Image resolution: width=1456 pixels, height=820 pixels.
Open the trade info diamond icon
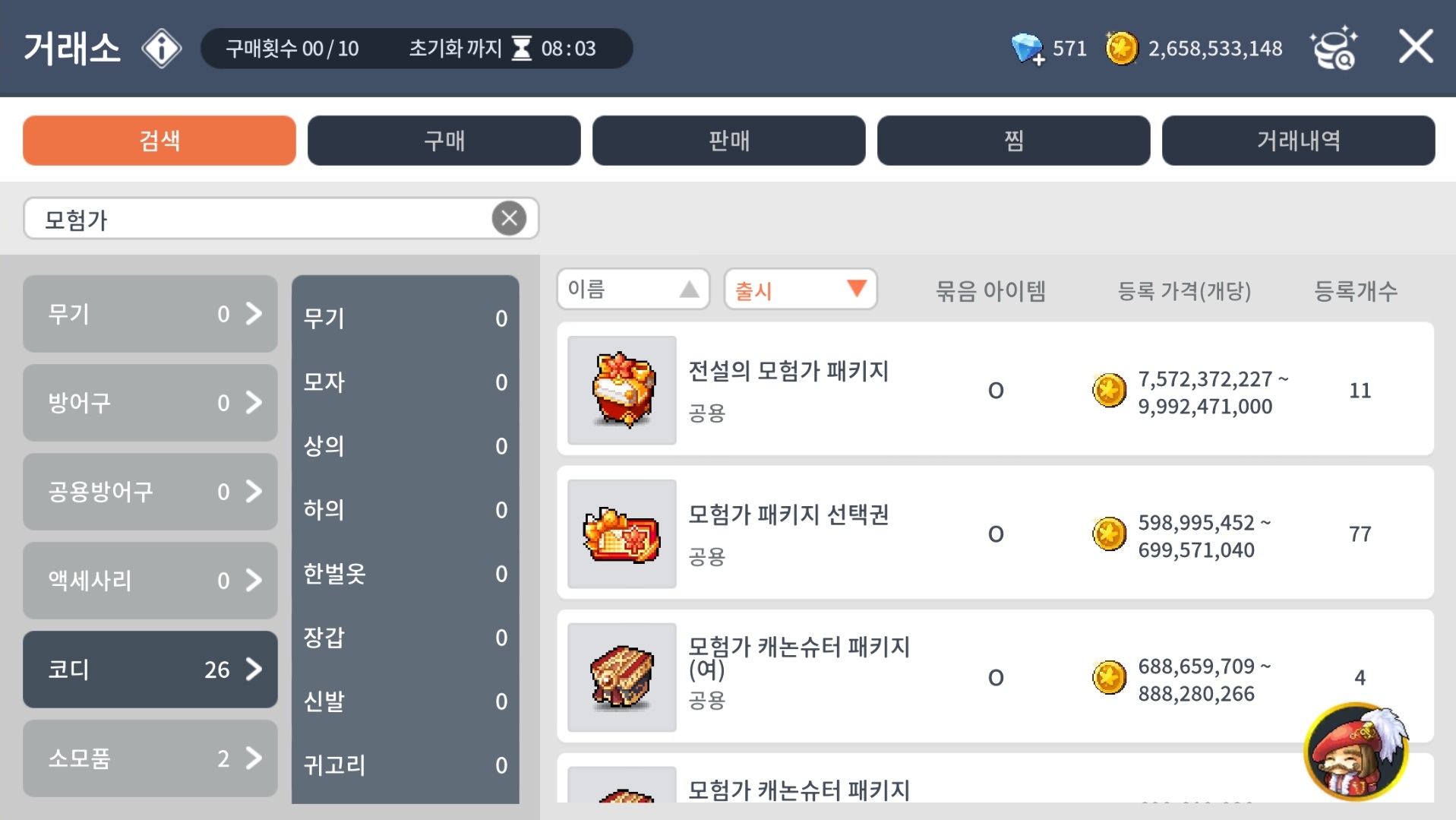coord(161,49)
